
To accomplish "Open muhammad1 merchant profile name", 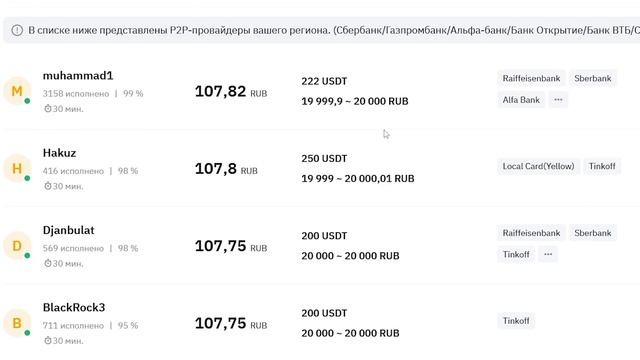I will [78, 76].
